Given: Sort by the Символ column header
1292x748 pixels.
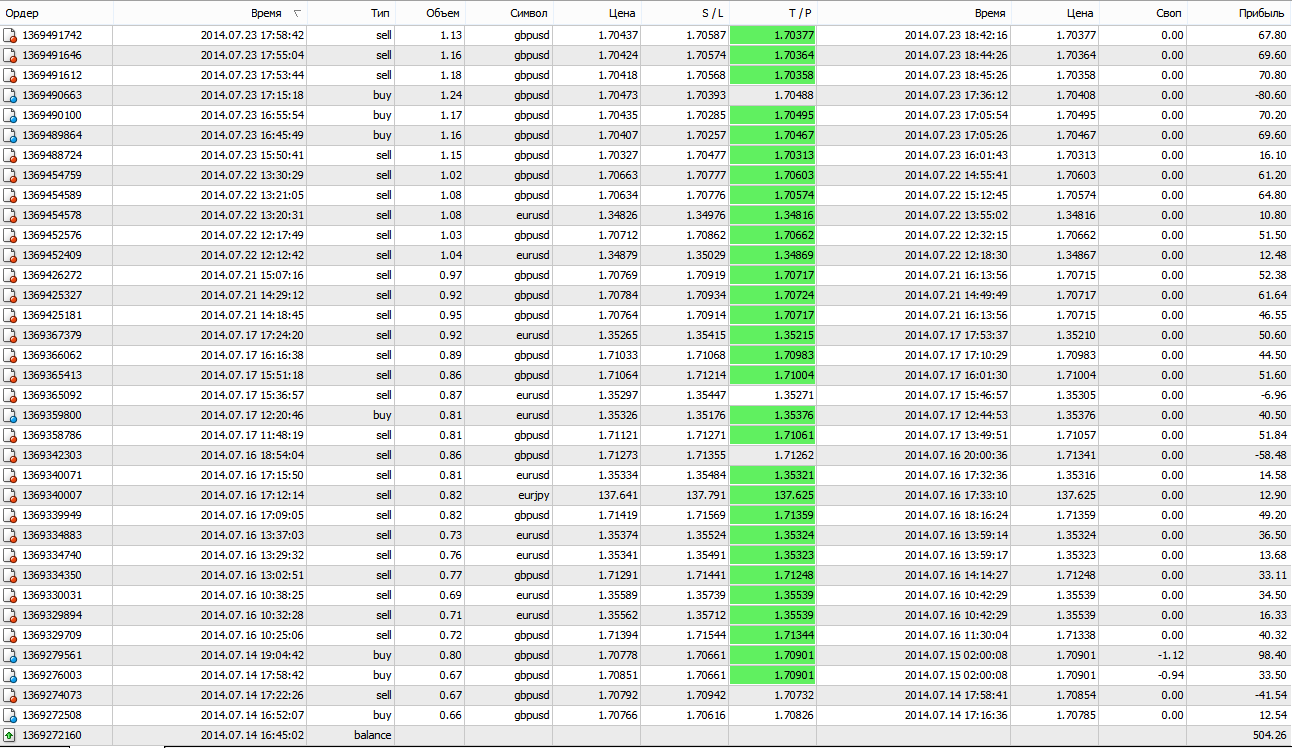Looking at the screenshot, I should [x=508, y=14].
